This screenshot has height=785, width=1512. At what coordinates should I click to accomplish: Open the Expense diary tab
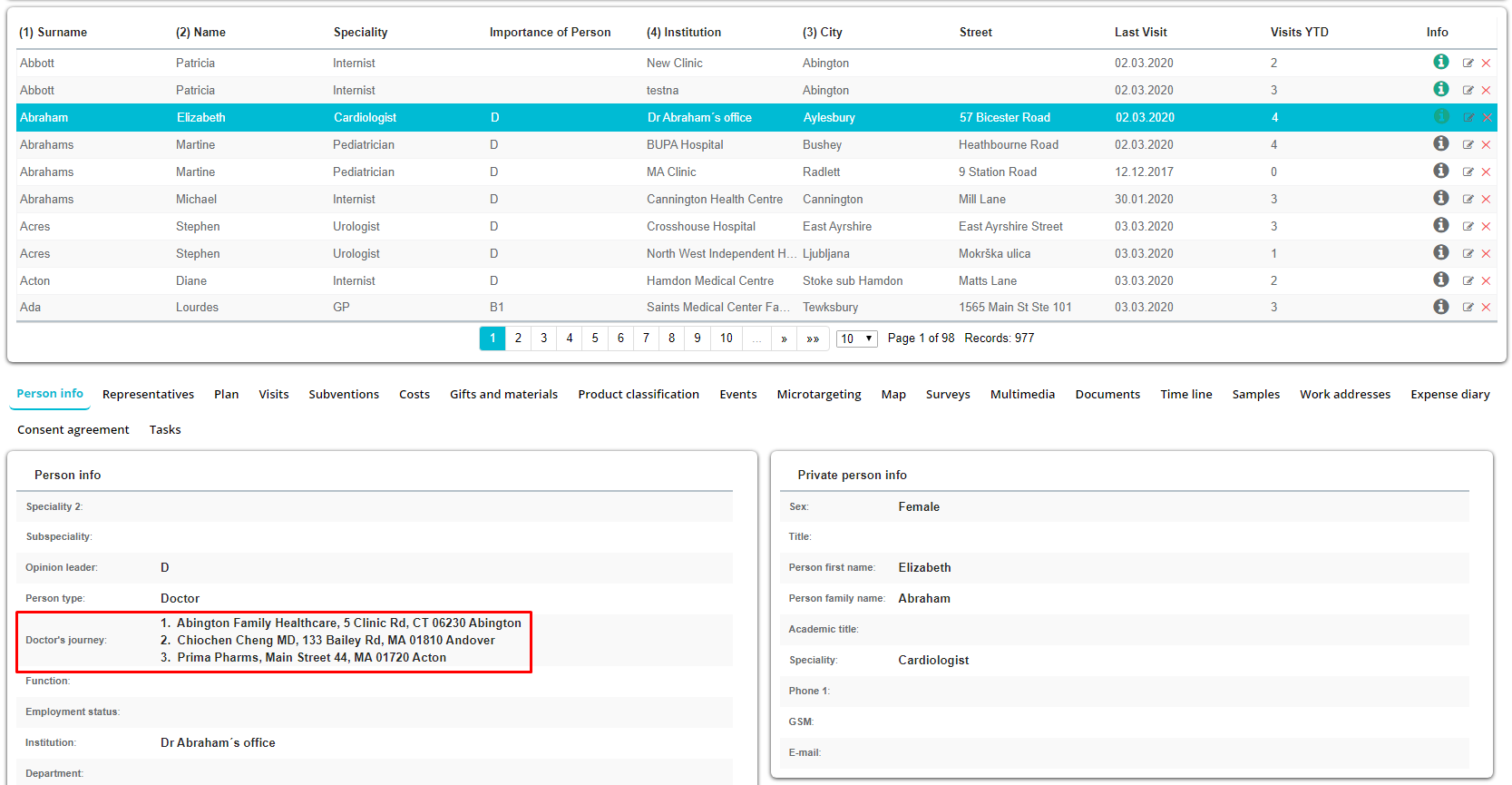tap(1449, 394)
